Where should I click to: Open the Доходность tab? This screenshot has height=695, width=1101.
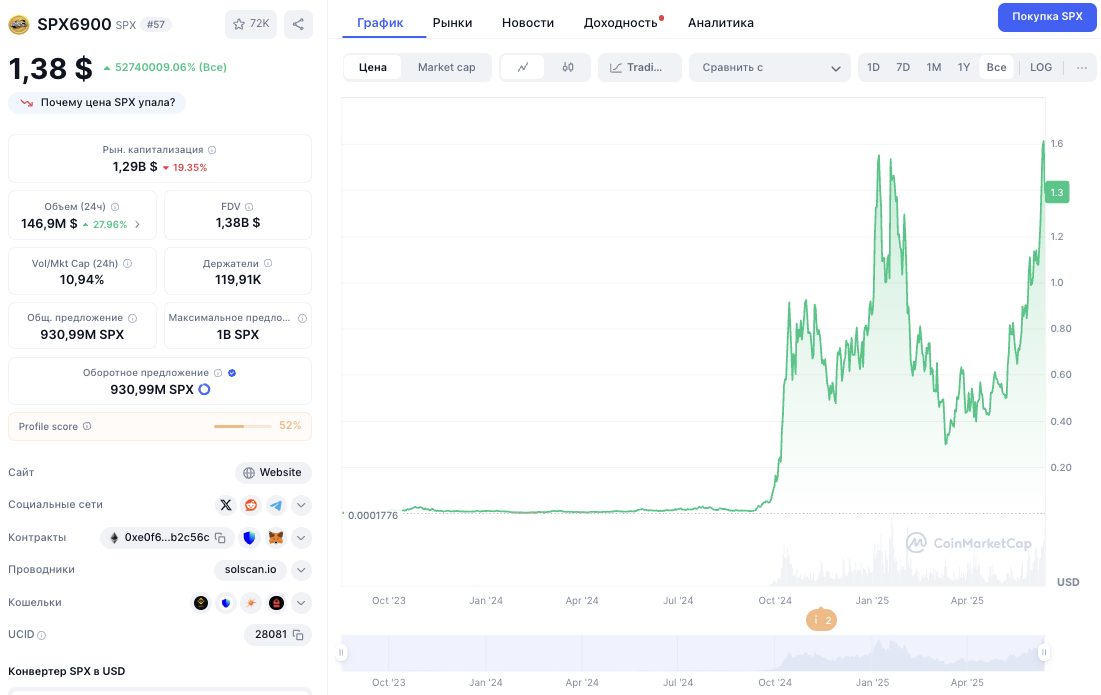(x=621, y=22)
